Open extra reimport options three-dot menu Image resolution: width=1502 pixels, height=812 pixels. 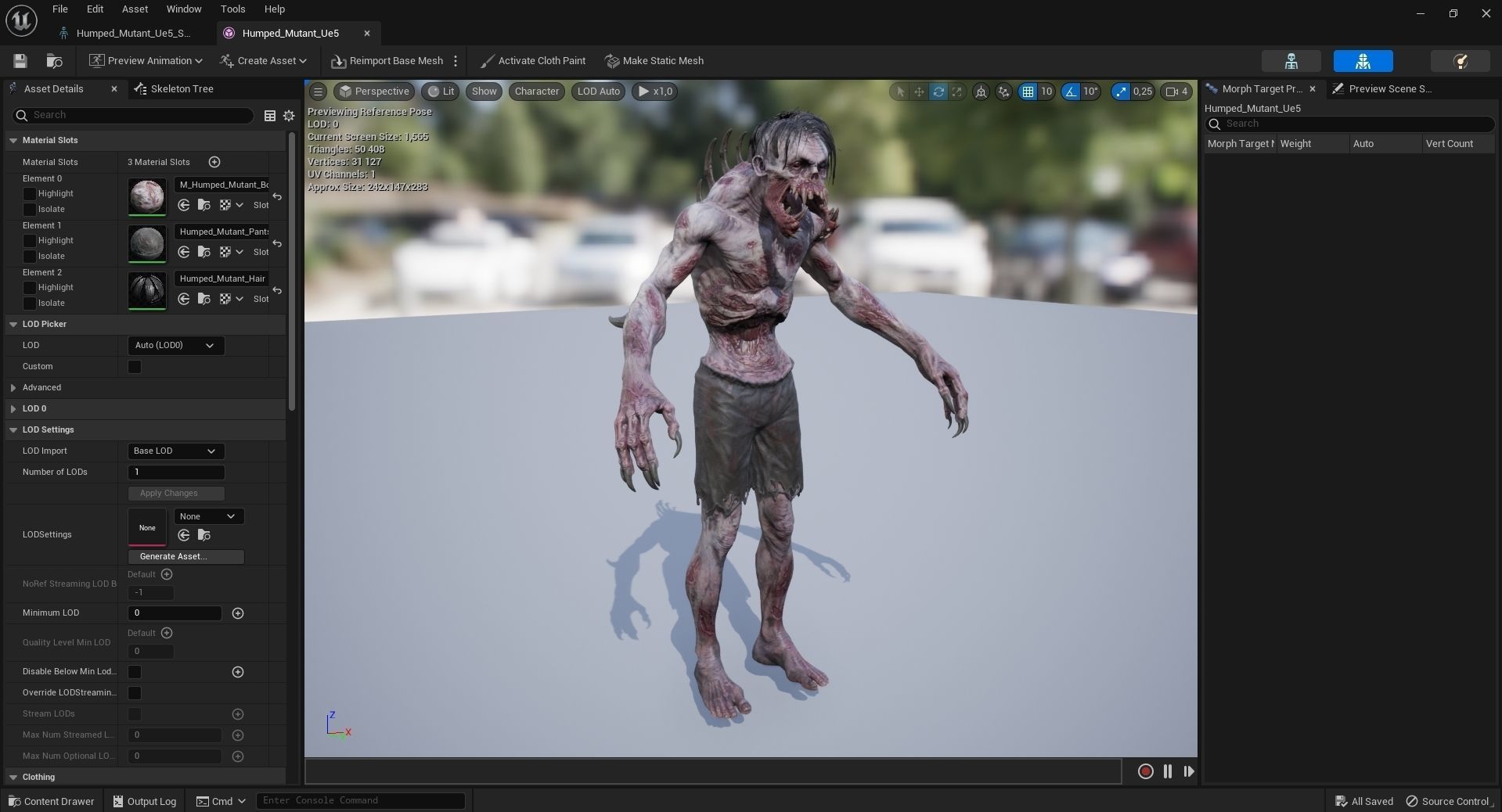point(456,61)
